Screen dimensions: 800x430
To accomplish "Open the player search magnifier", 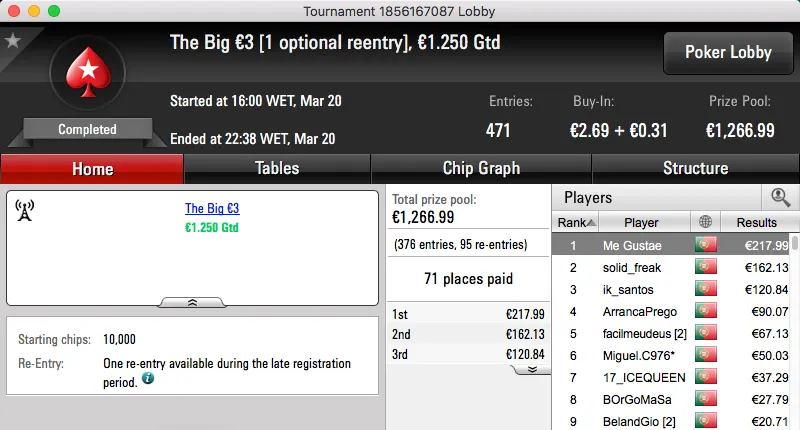I will coord(780,198).
